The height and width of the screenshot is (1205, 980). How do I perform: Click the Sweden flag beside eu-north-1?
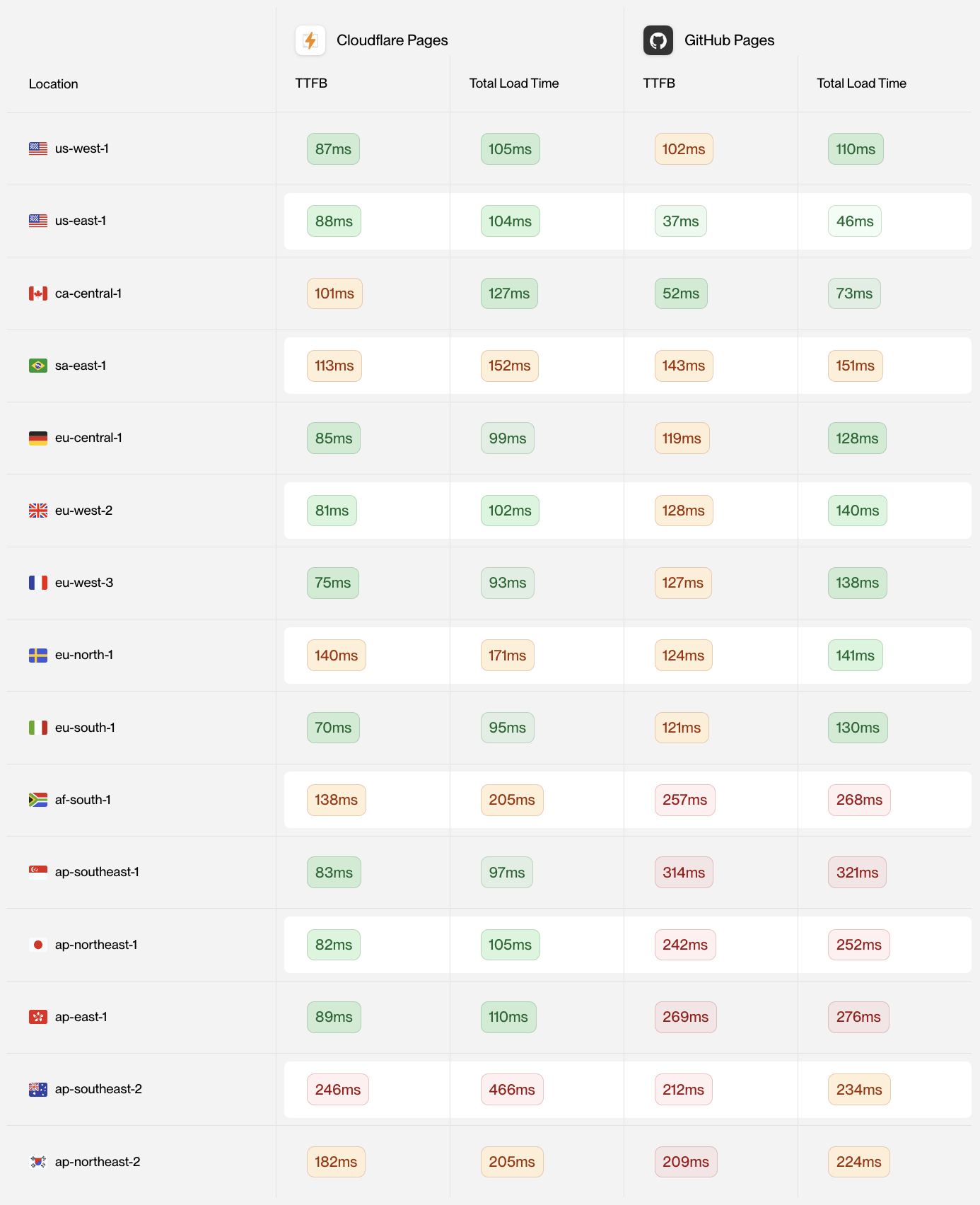point(38,656)
